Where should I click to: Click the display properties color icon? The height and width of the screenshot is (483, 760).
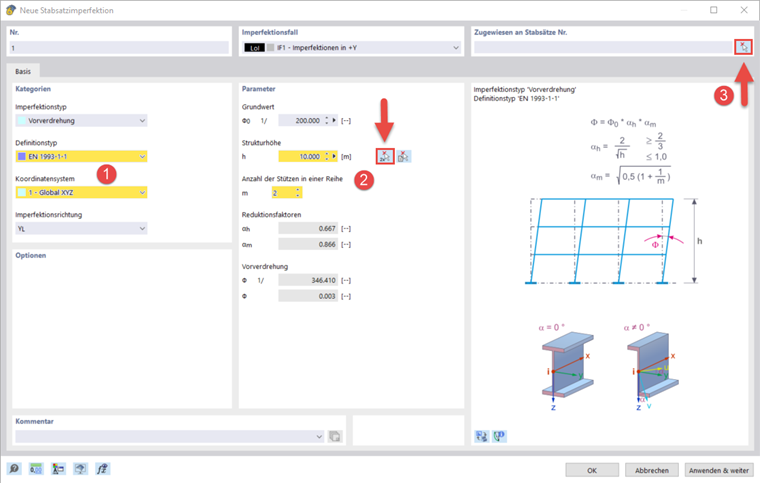click(x=58, y=468)
